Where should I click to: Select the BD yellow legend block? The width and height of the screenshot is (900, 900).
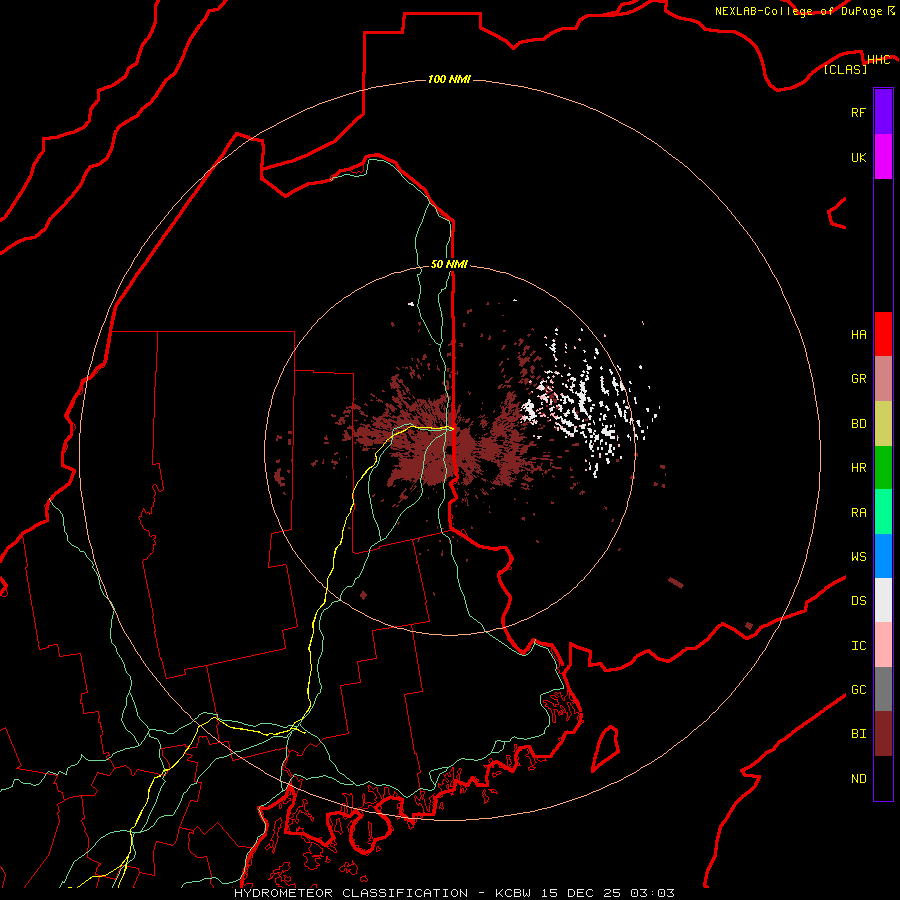click(883, 424)
